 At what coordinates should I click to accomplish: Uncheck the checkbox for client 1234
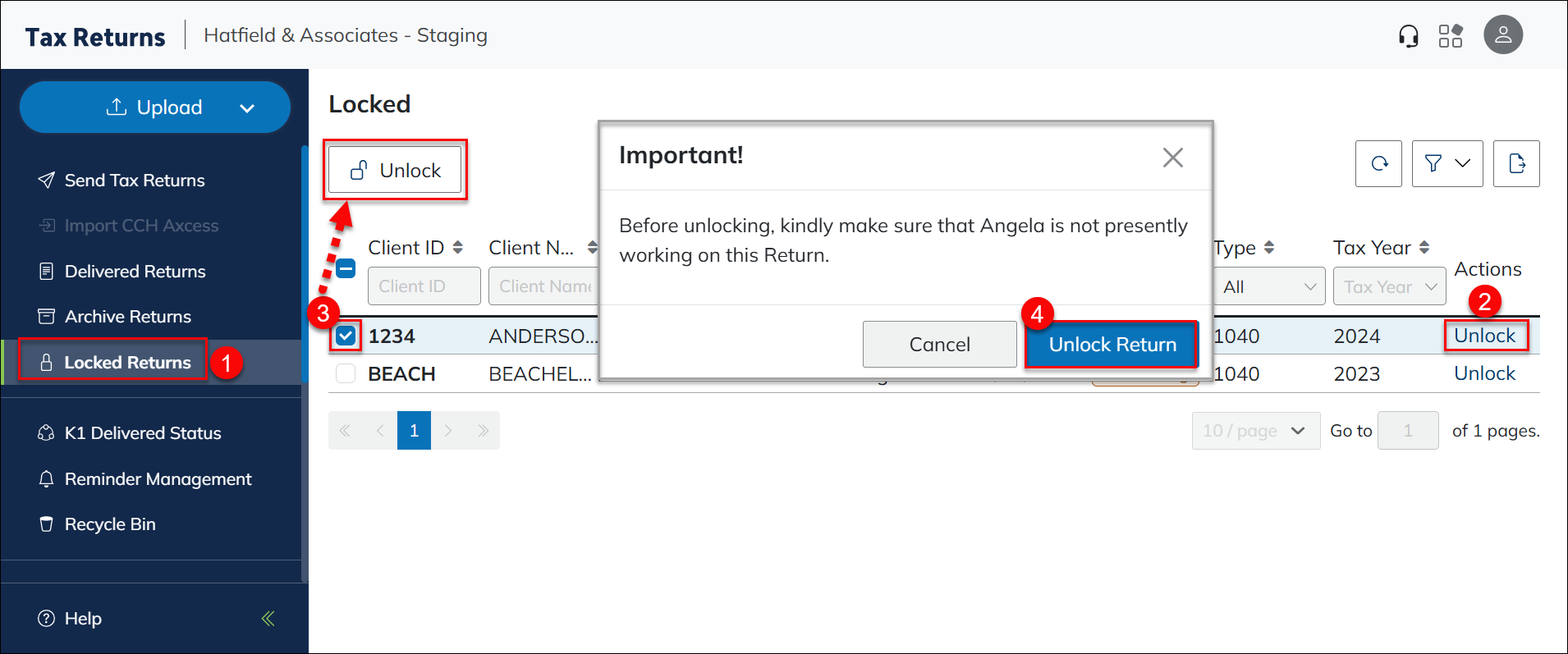[346, 336]
